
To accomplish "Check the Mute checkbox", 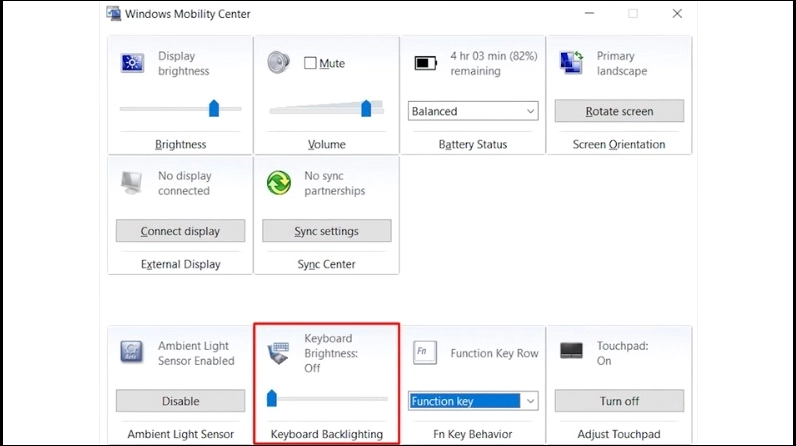I will 310,63.
